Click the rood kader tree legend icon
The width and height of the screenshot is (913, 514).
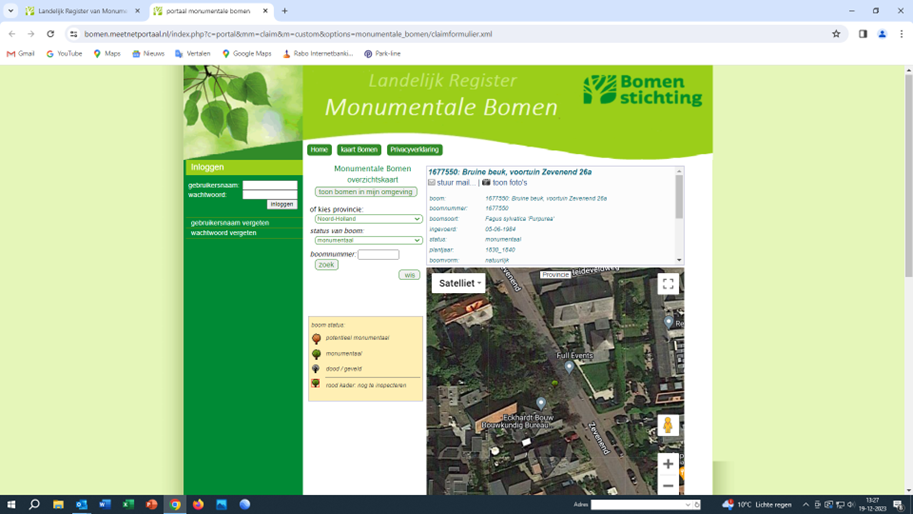pos(316,383)
